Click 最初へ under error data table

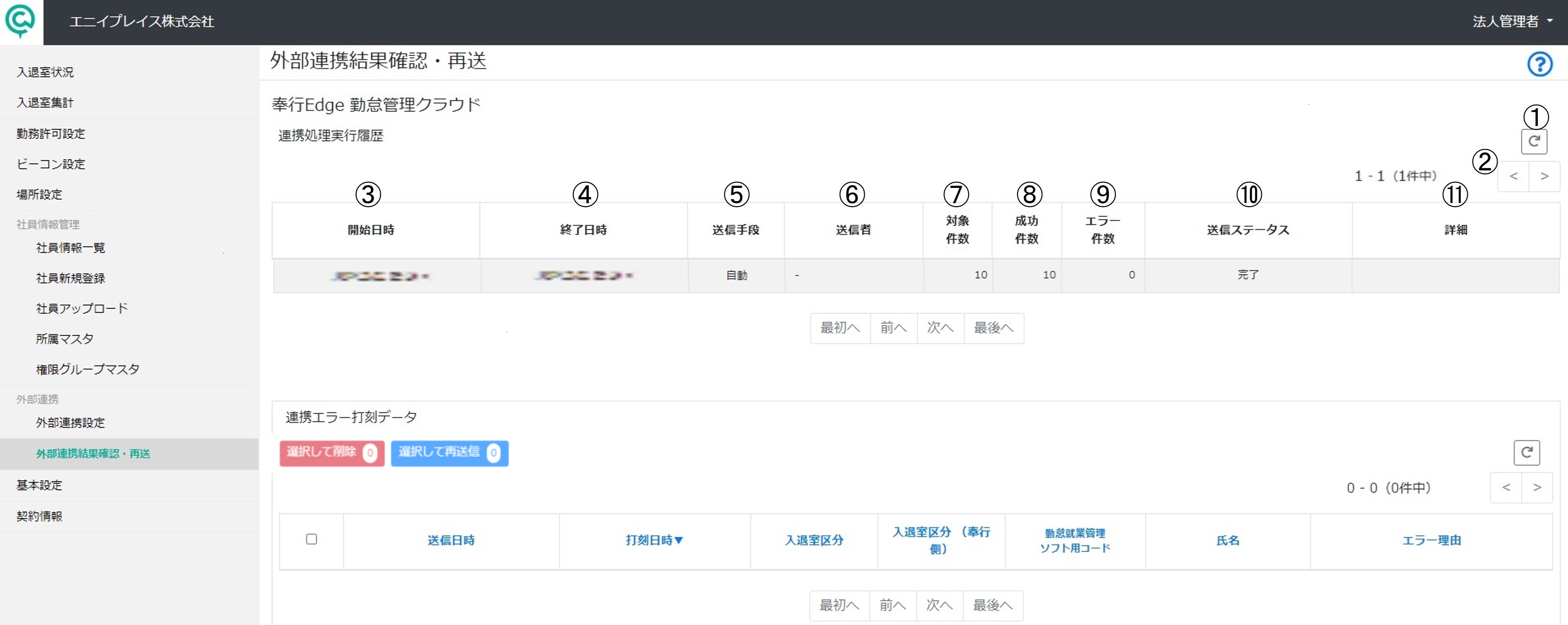coord(839,606)
